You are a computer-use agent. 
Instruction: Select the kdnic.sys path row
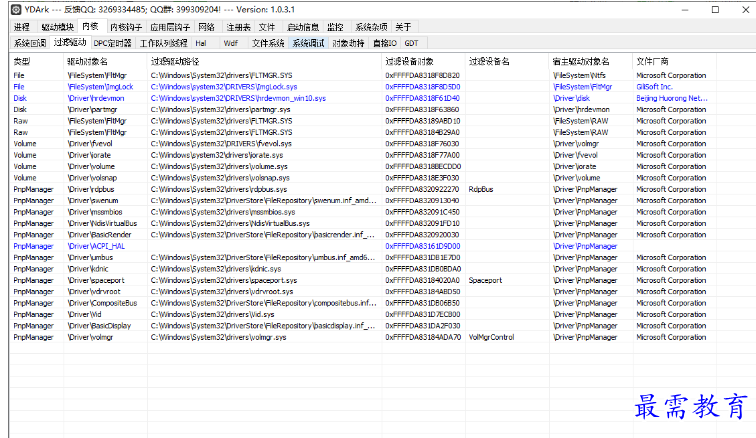216,269
